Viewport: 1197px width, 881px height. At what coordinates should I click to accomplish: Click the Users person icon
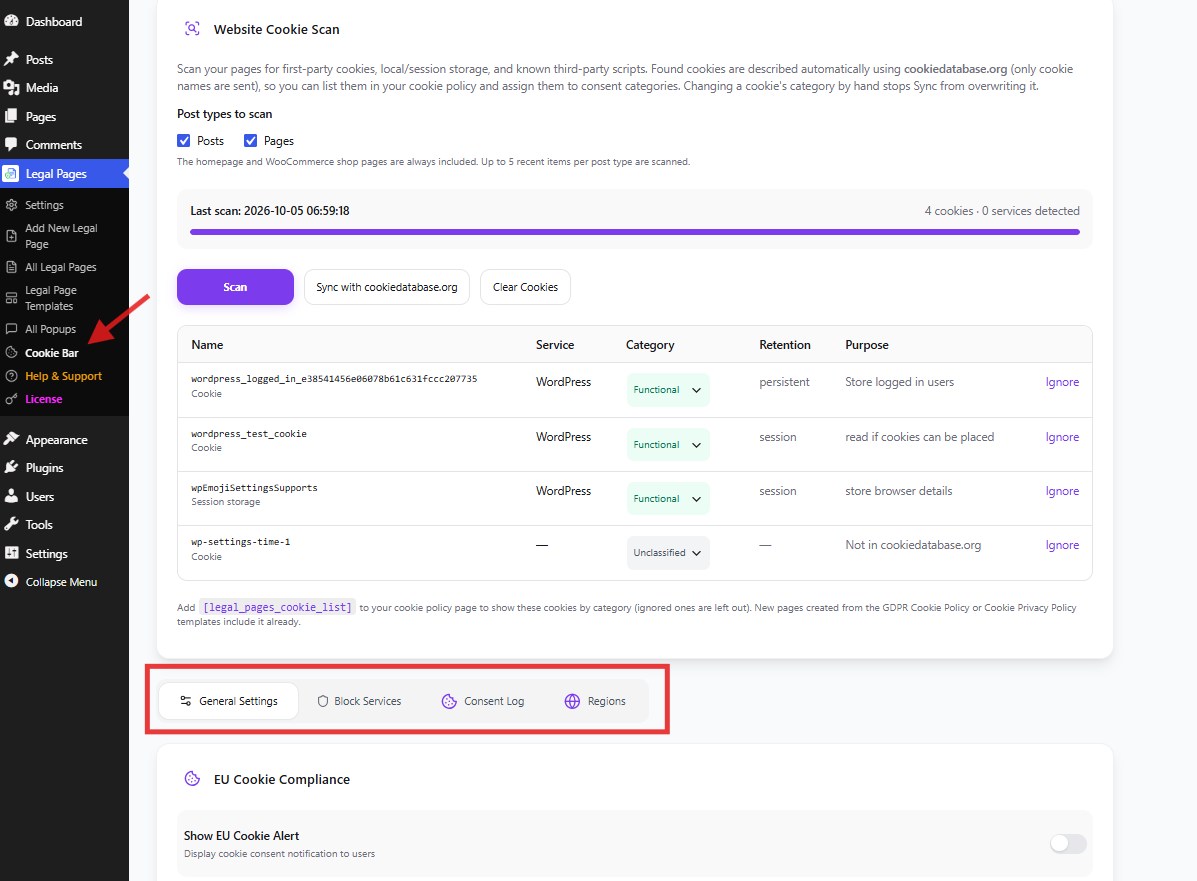coord(11,496)
